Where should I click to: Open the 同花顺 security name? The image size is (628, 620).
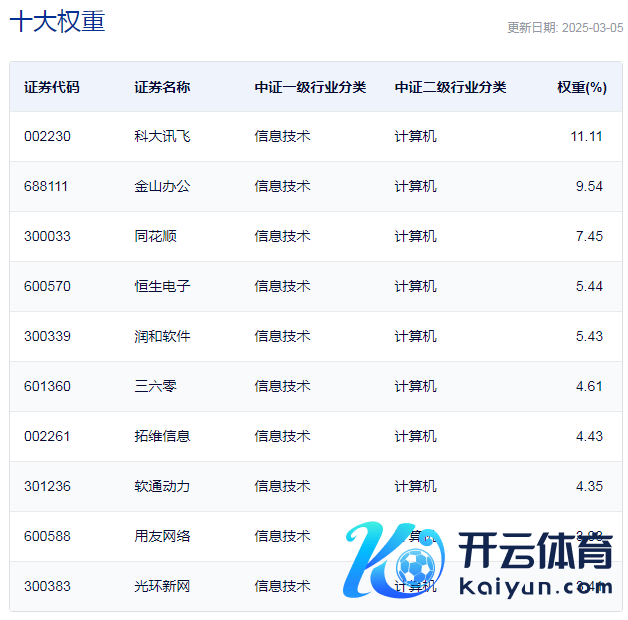[x=155, y=236]
